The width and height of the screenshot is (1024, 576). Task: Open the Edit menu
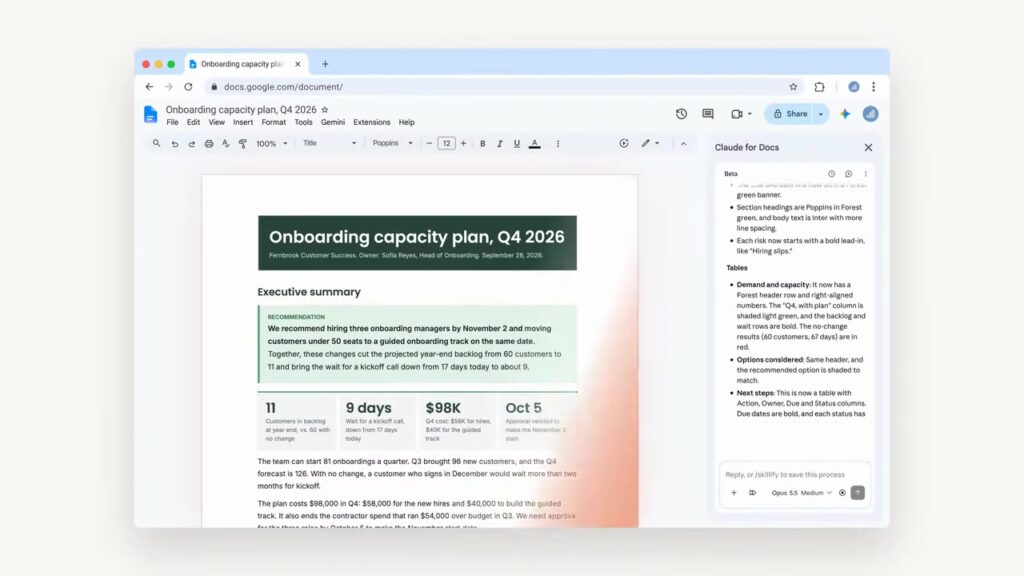click(193, 122)
